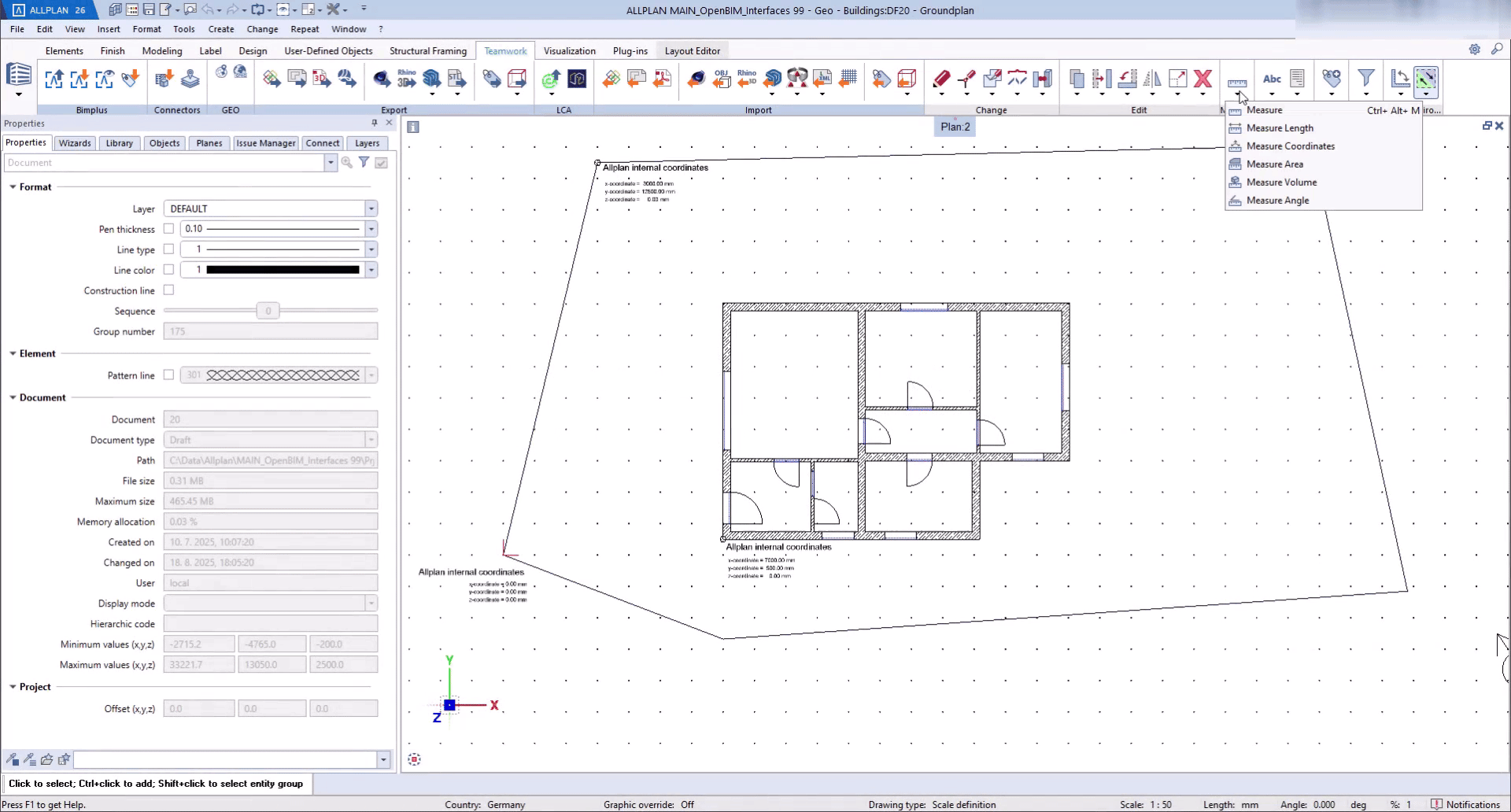
Task: Select the Rhino 3D export icon
Action: coord(406,79)
